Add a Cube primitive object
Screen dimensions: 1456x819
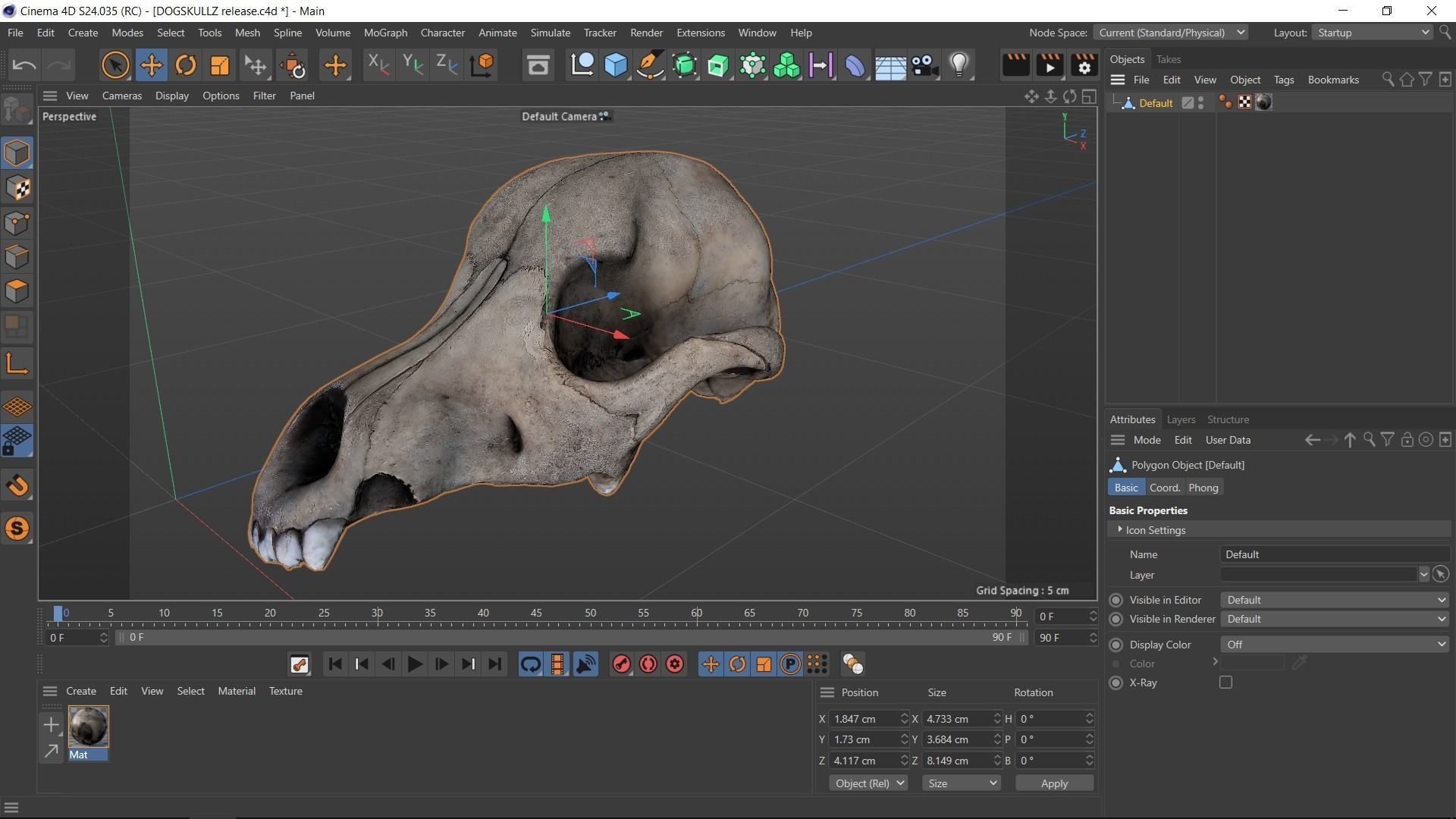point(616,65)
